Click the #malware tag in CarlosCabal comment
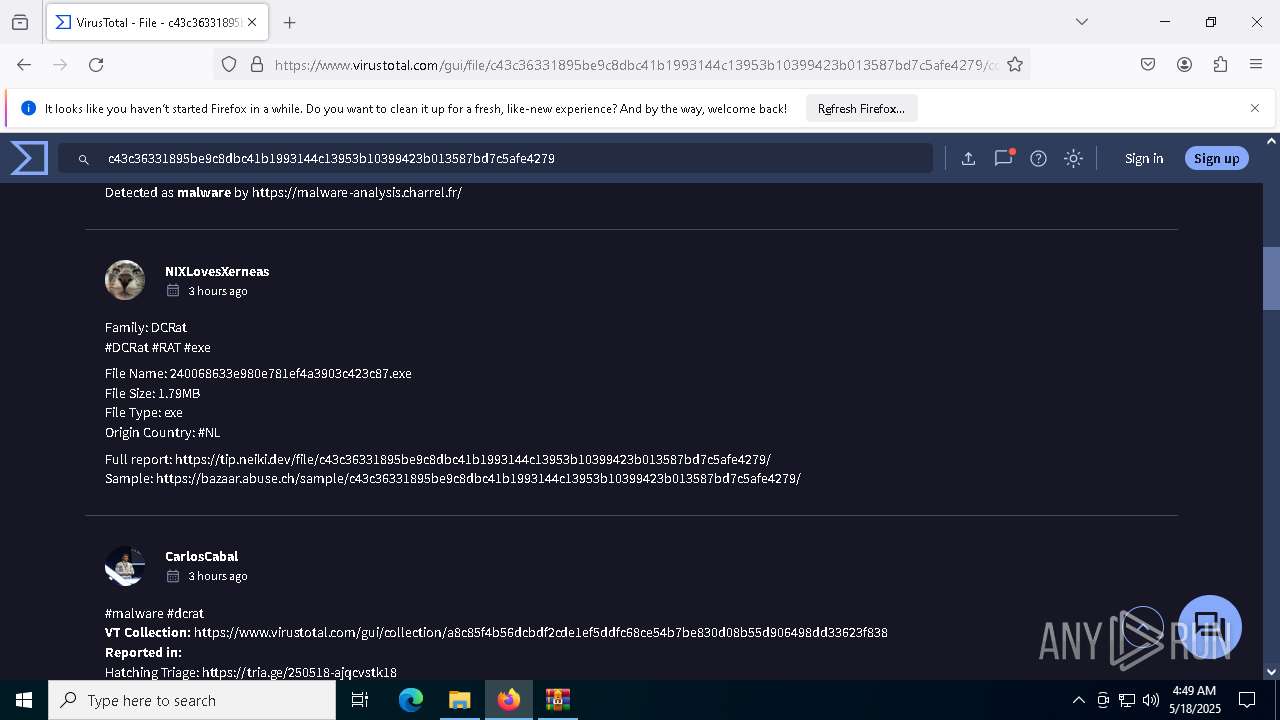This screenshot has height=720, width=1280. click(134, 613)
